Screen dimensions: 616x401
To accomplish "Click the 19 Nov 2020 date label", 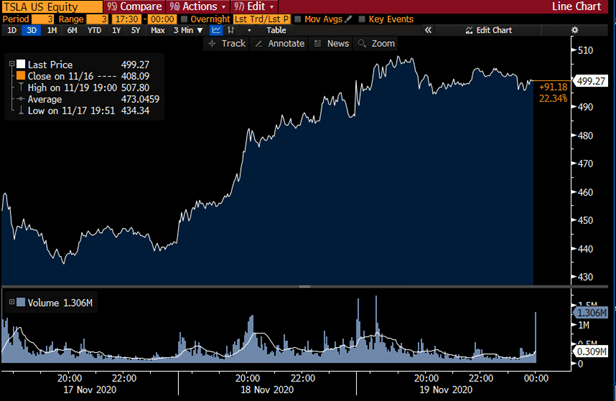I will pos(446,390).
